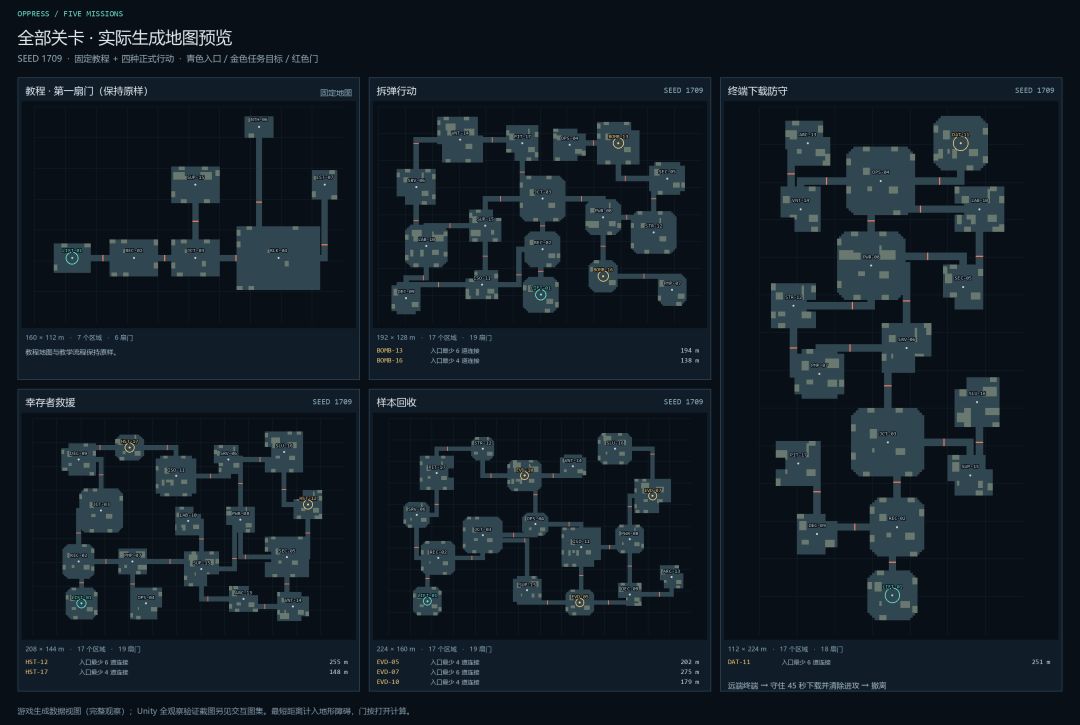Click the 拆弹行动 panel title
Image resolution: width=1080 pixels, height=725 pixels.
coord(396,91)
